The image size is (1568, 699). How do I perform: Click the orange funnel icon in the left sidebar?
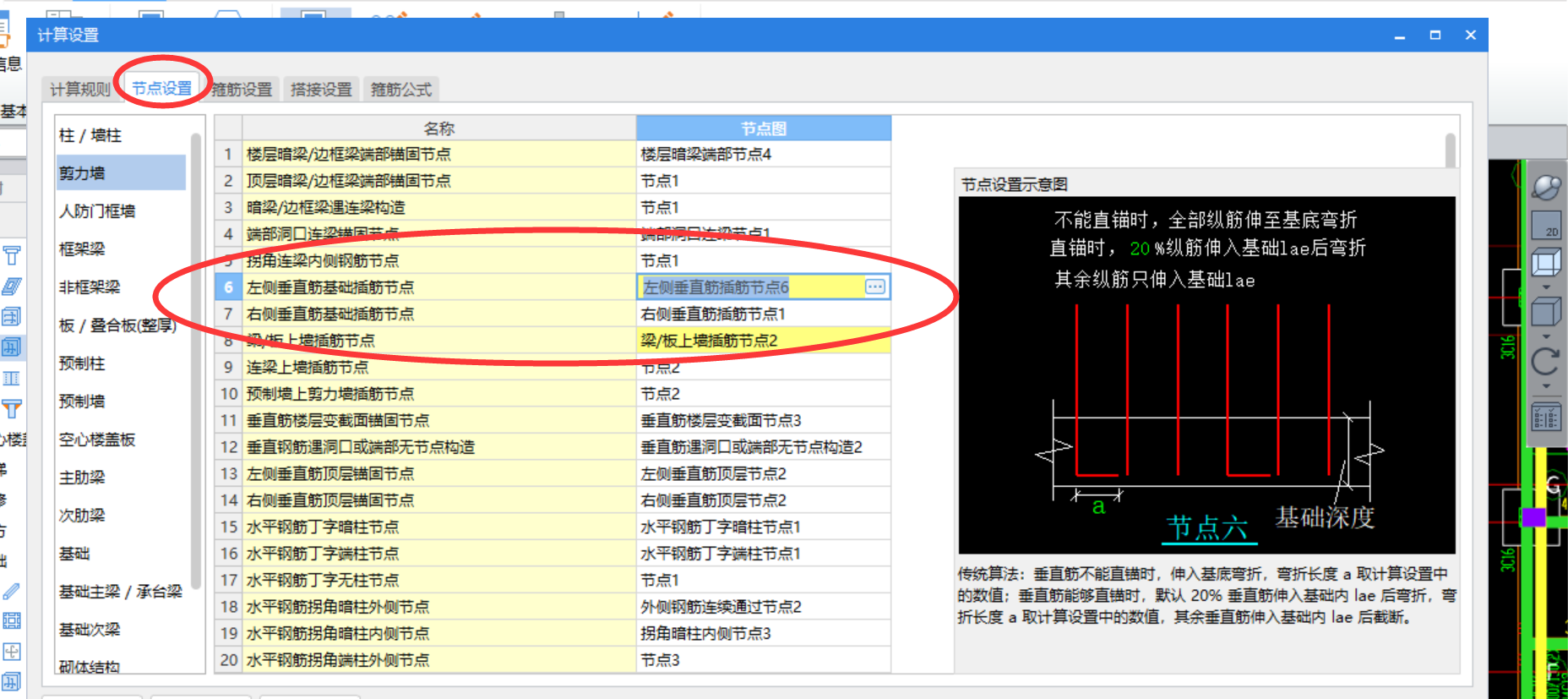coord(12,410)
